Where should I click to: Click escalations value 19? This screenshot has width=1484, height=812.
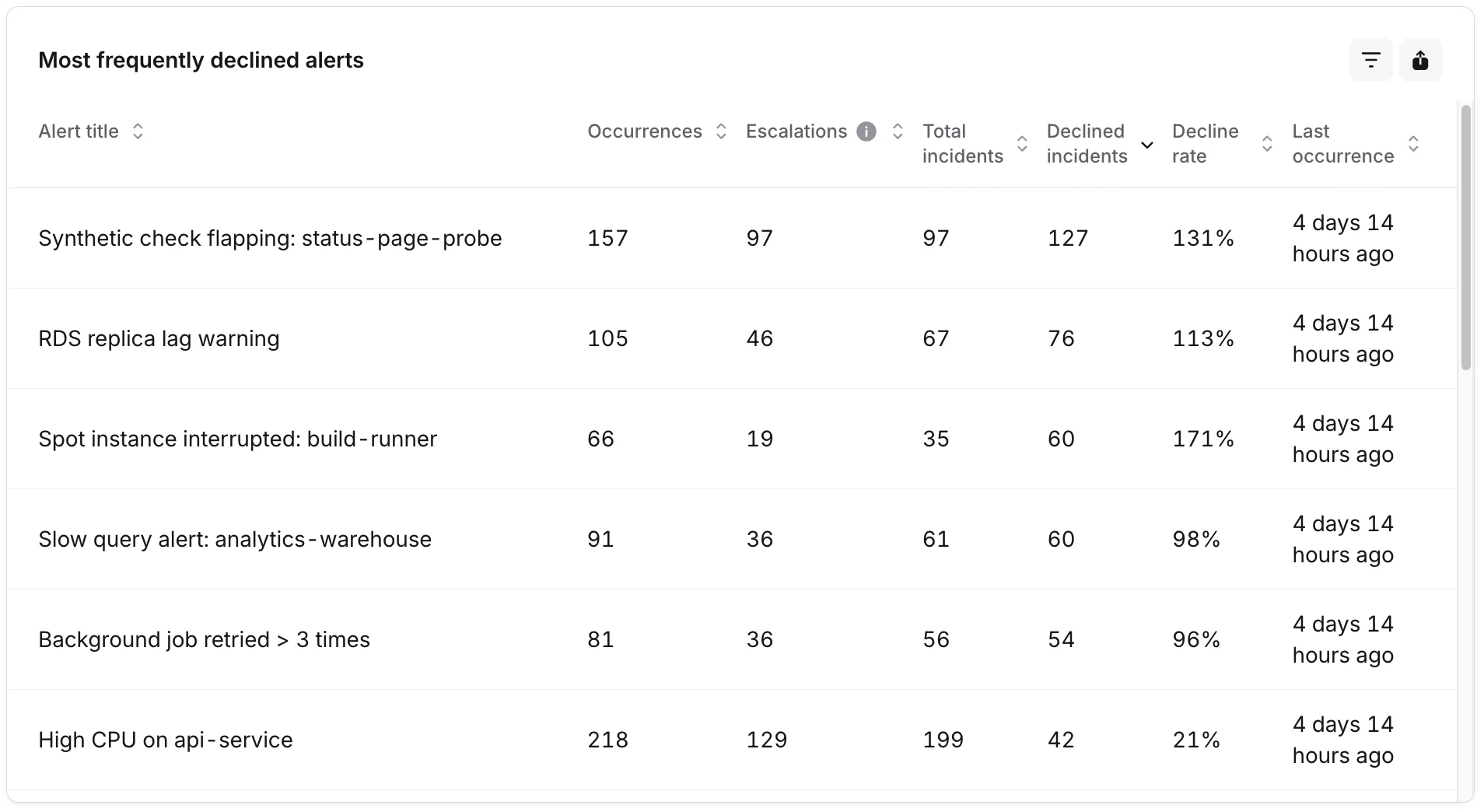760,439
